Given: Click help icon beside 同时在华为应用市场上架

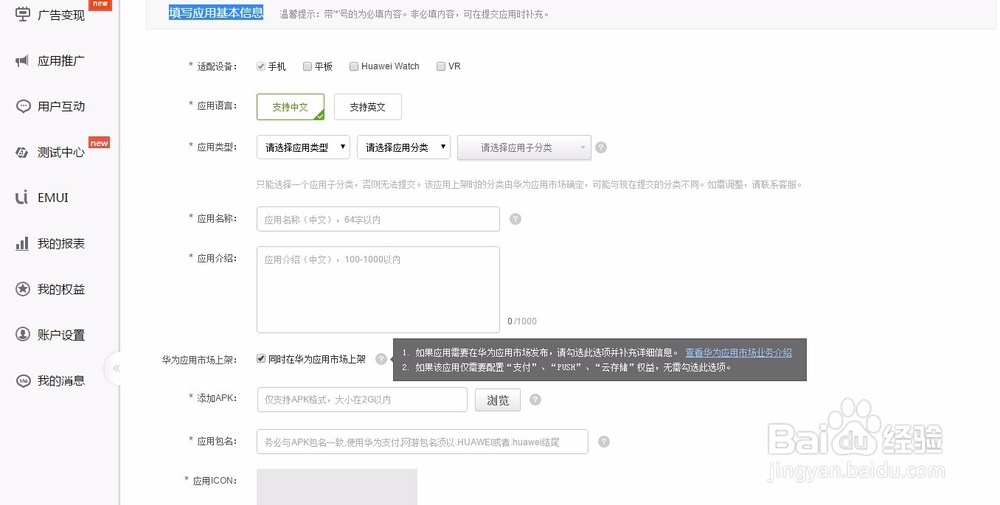Looking at the screenshot, I should point(381,359).
